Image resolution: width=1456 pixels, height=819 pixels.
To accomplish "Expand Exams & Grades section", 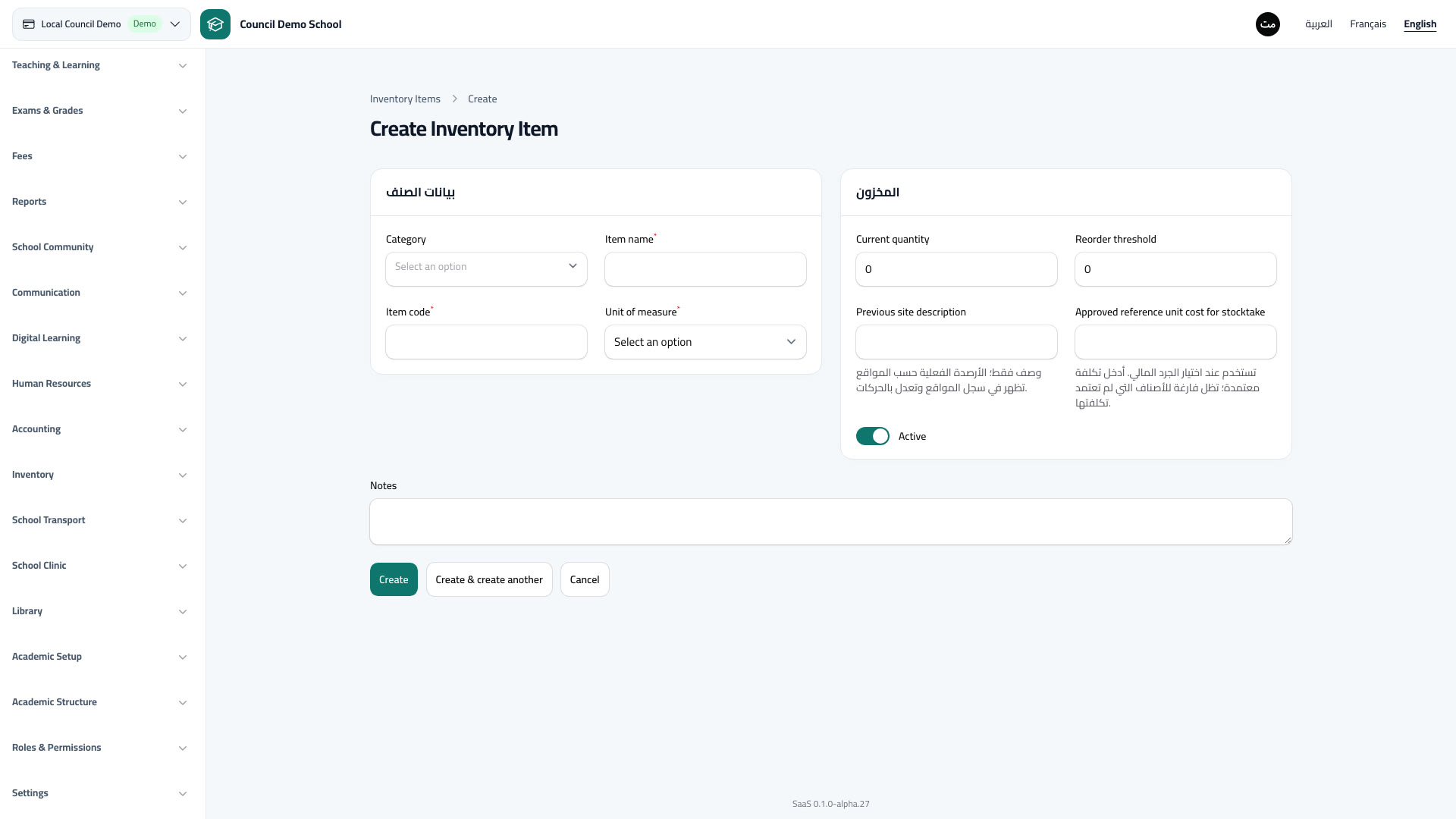I will [99, 111].
